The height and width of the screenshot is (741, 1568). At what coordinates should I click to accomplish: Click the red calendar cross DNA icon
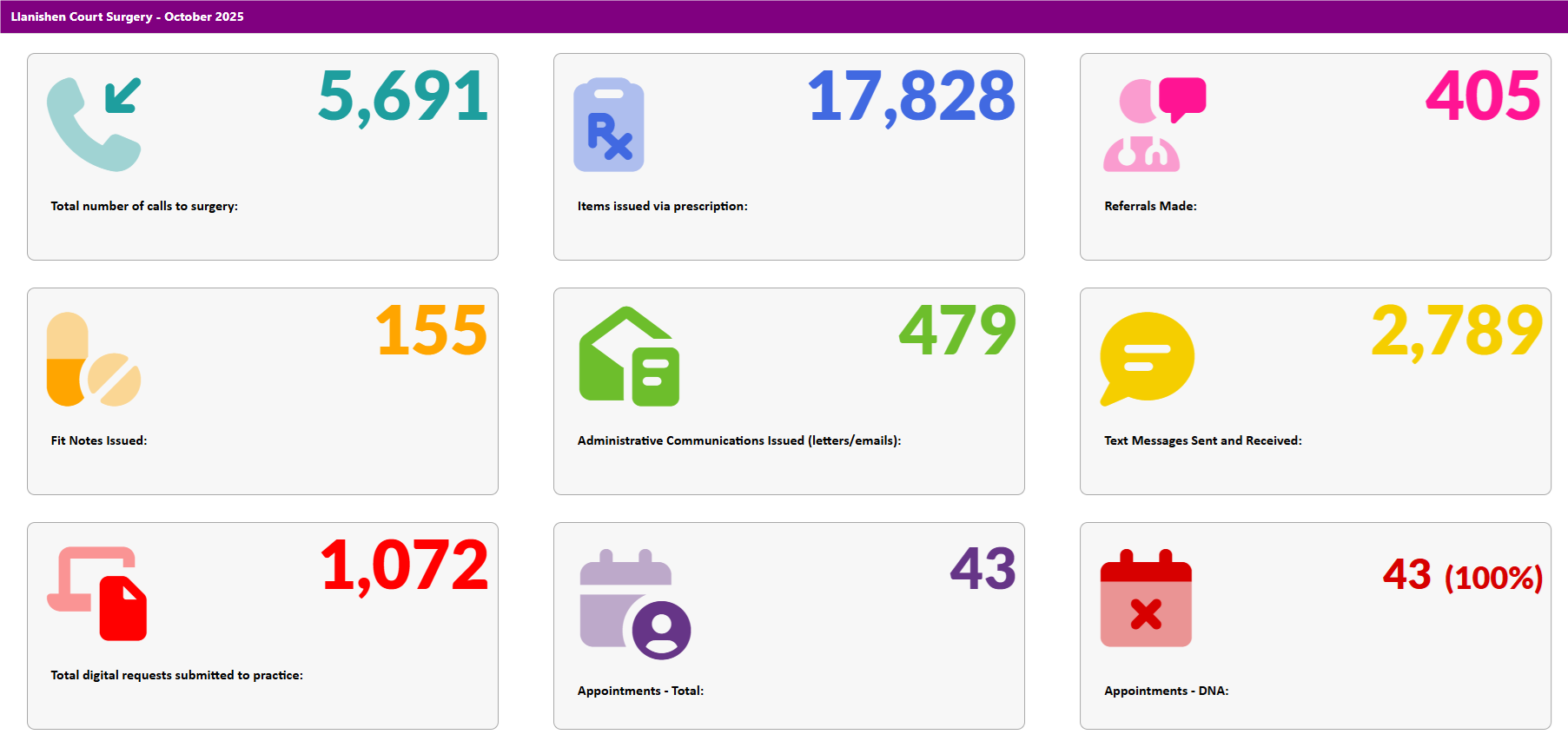click(x=1146, y=598)
